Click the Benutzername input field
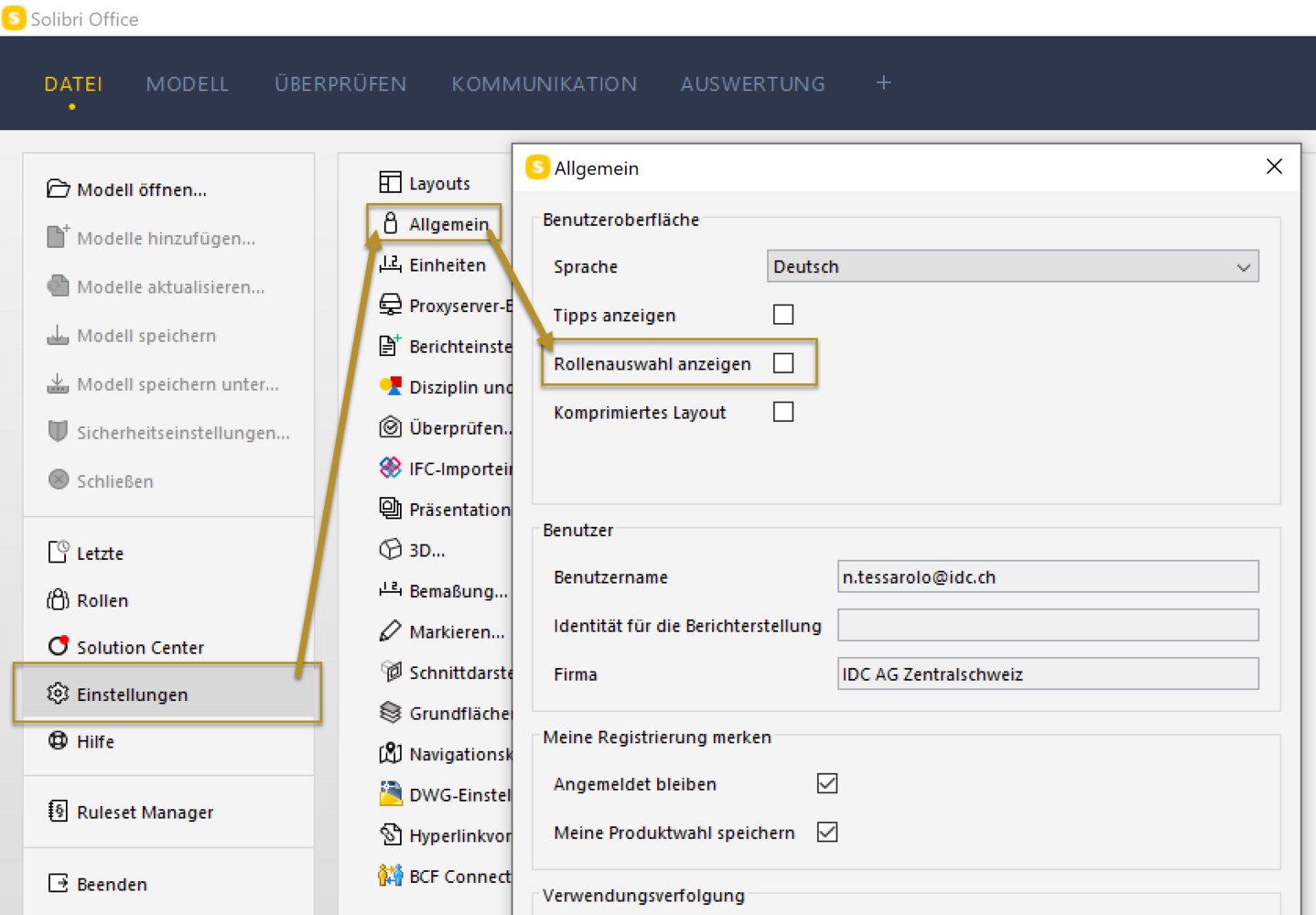Screen dimensions: 1316x915 tap(1048, 576)
